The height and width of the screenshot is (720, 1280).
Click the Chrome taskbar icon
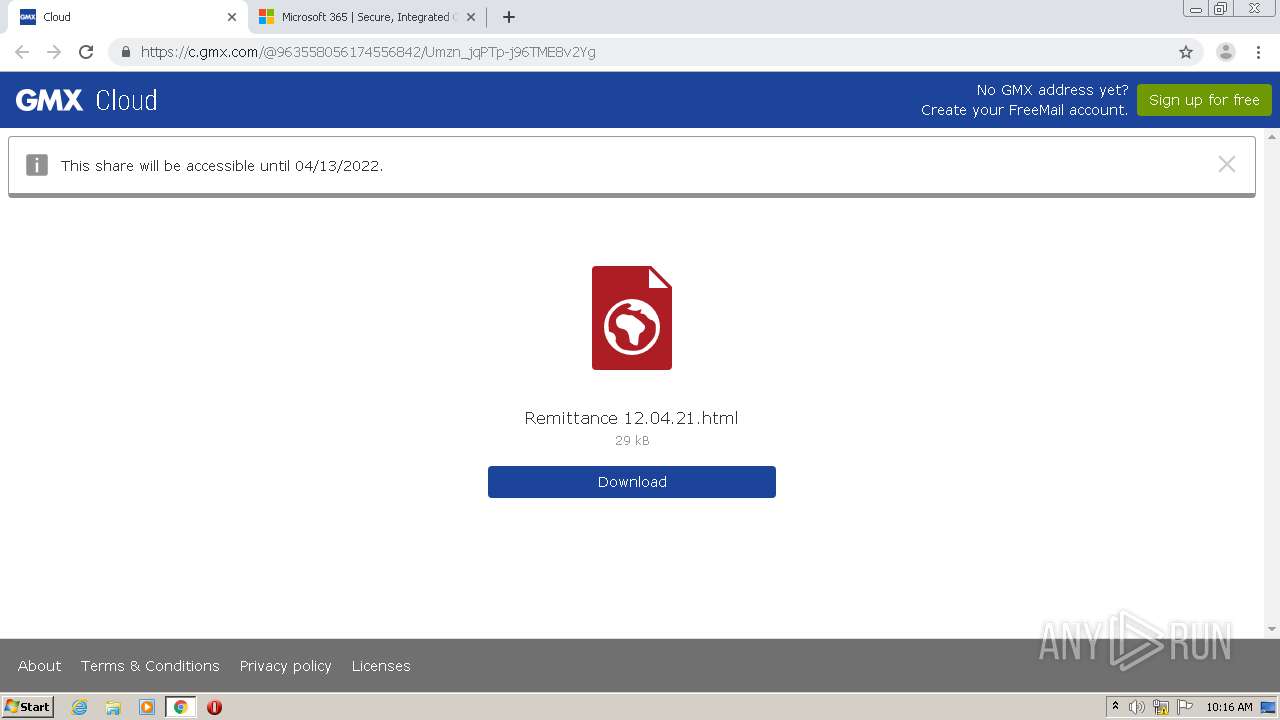click(180, 707)
